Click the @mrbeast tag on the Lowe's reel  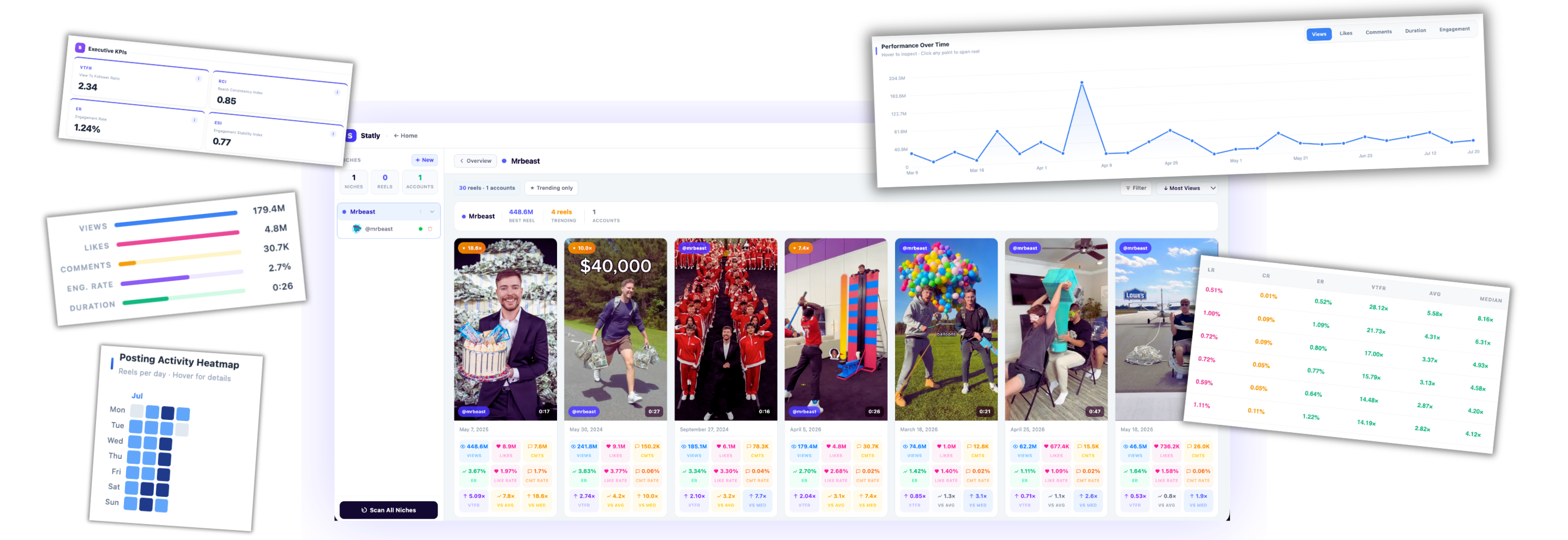(1135, 248)
